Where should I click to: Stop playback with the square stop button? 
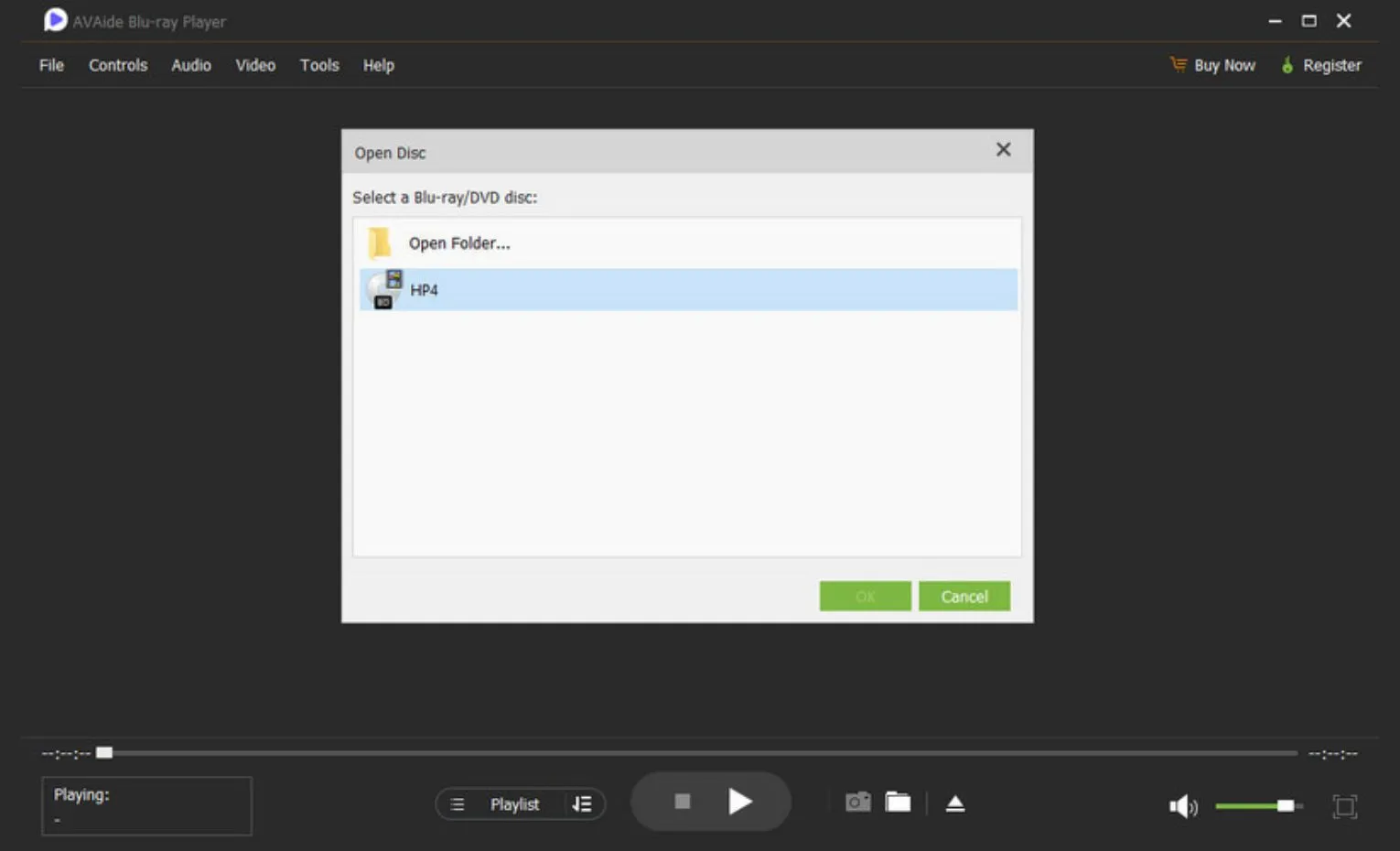[x=682, y=802]
